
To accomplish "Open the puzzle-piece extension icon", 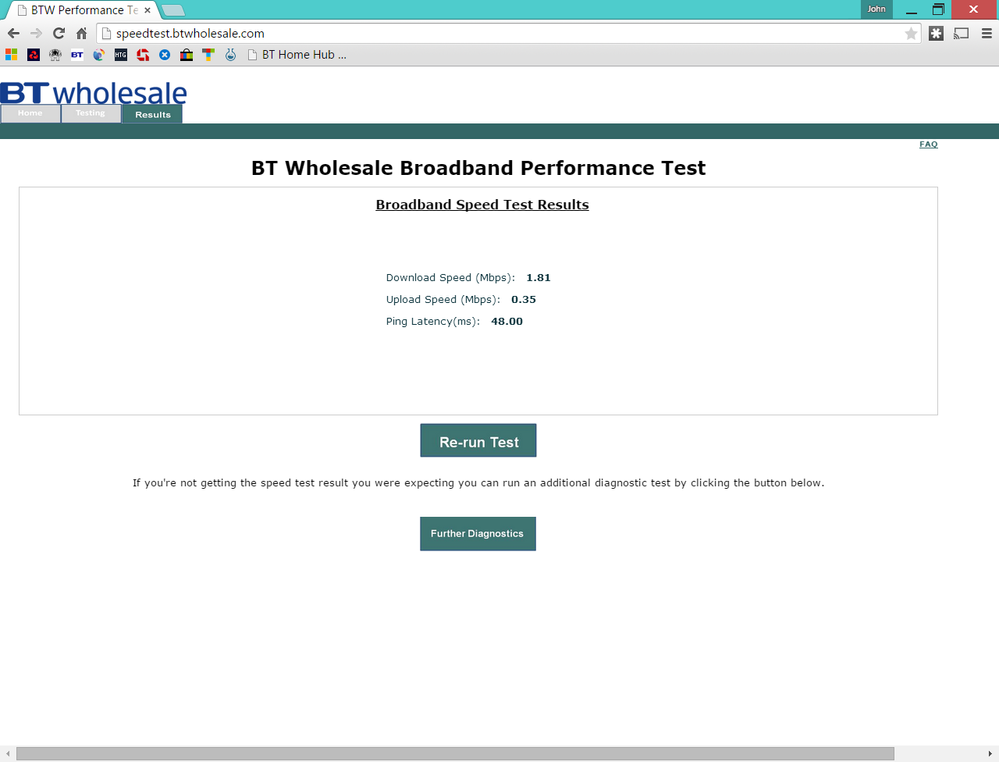I will pos(936,33).
